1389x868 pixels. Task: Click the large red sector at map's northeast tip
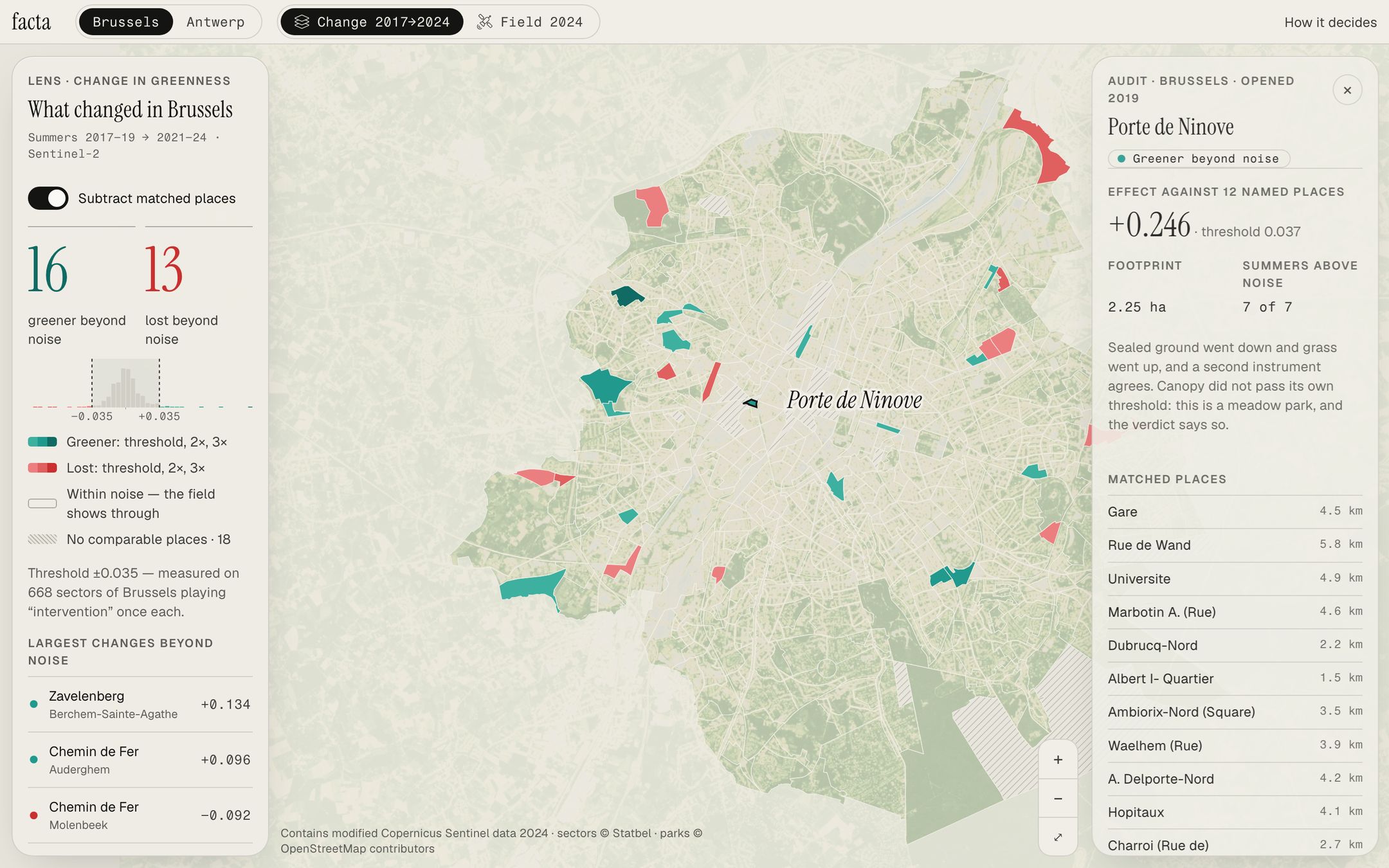pyautogui.click(x=1042, y=149)
